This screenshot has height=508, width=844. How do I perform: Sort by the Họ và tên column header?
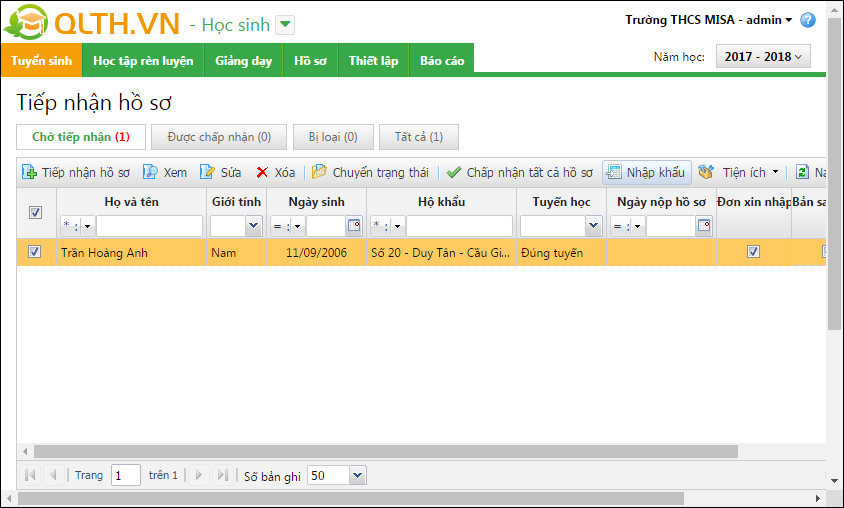(131, 202)
